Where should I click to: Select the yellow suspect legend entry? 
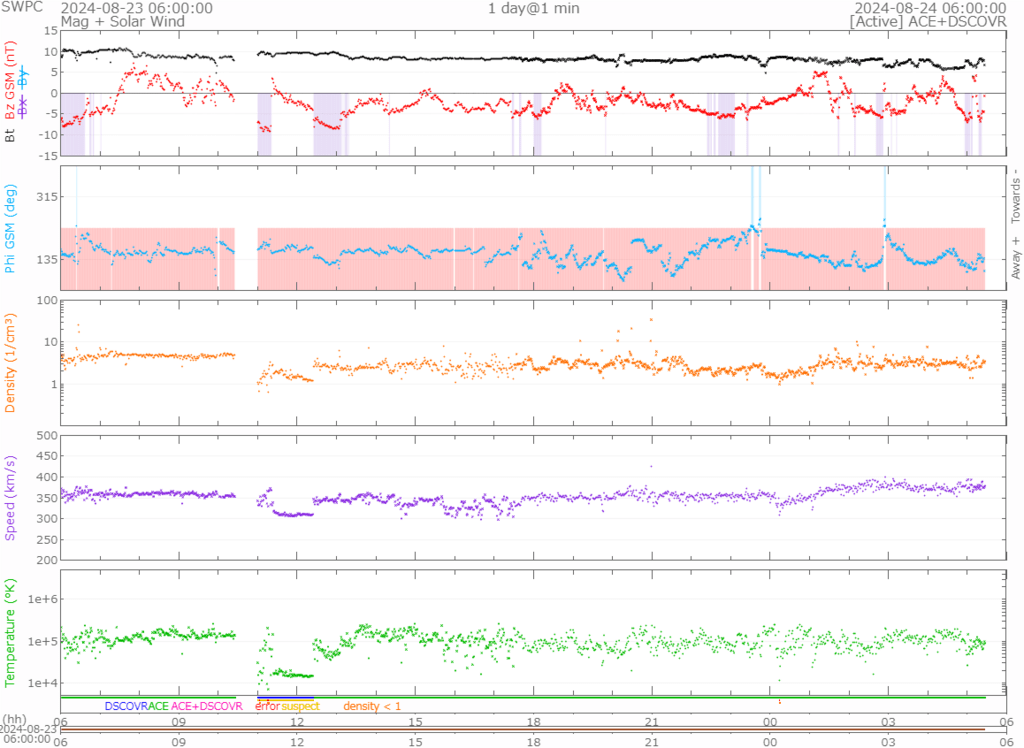[300, 706]
